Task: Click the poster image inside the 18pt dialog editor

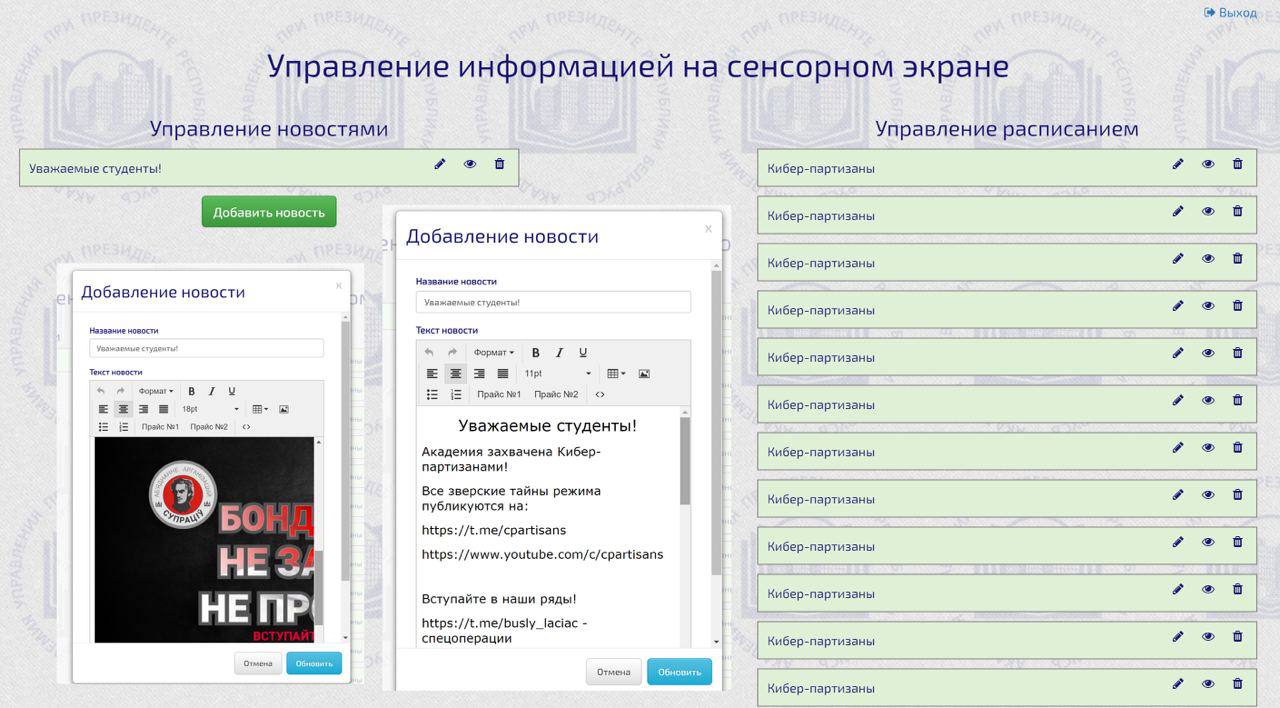Action: tap(204, 539)
